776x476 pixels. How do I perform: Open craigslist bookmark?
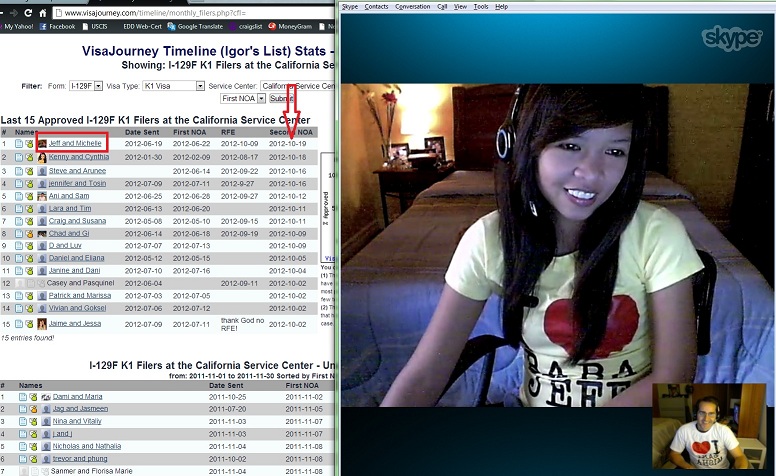[x=245, y=27]
